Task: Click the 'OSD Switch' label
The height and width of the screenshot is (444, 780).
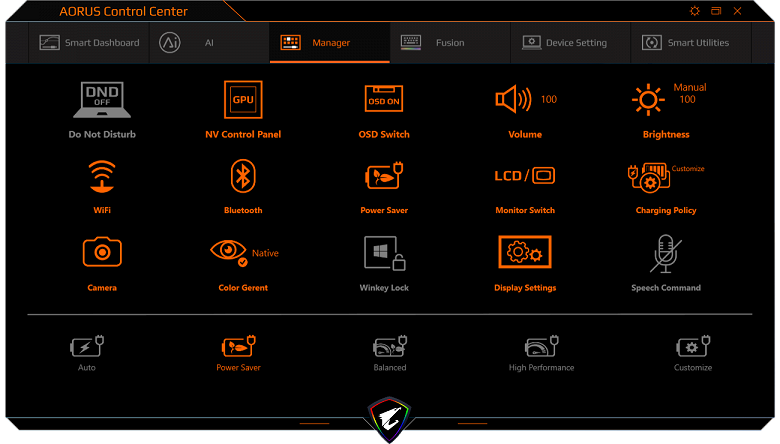Action: (384, 134)
